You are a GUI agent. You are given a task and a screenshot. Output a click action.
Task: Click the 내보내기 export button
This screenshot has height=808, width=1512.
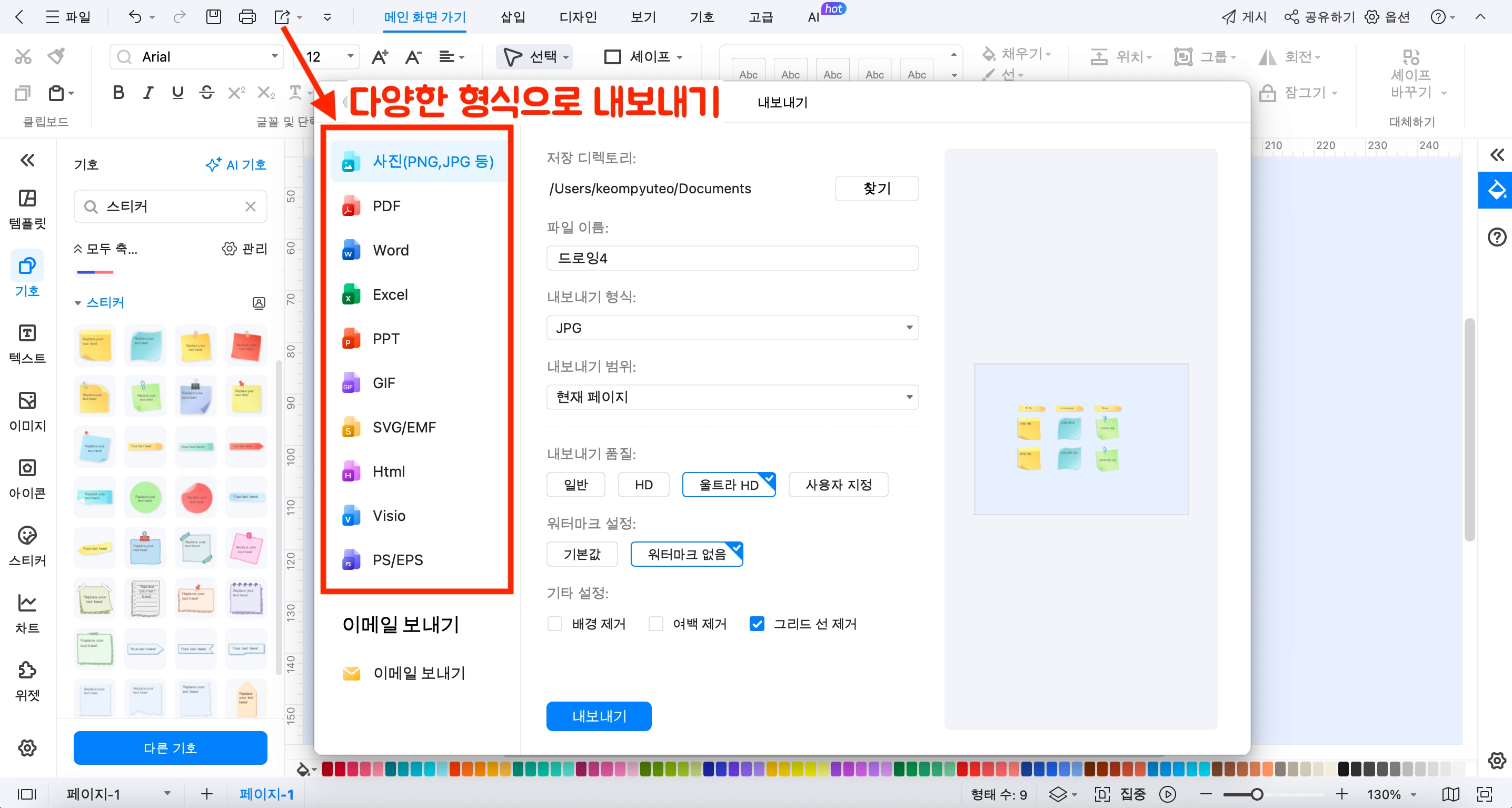pyautogui.click(x=599, y=716)
